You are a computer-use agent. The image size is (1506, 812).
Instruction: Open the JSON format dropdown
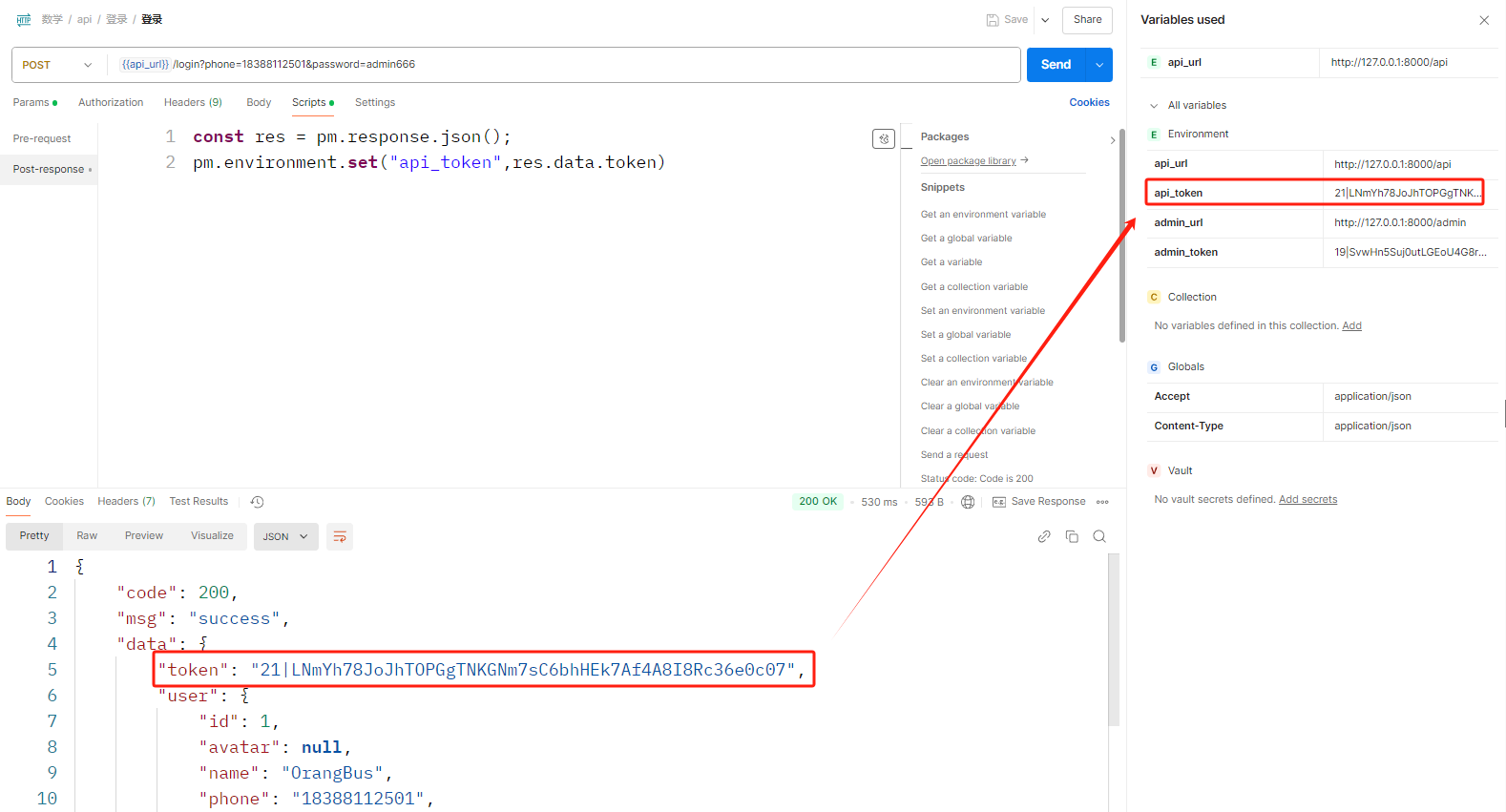pyautogui.click(x=285, y=537)
